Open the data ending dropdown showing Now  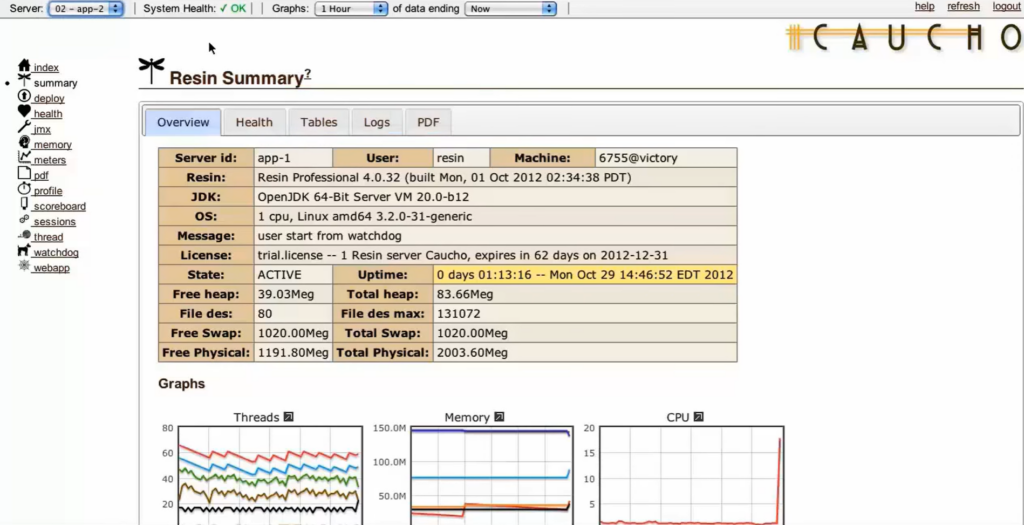click(510, 8)
